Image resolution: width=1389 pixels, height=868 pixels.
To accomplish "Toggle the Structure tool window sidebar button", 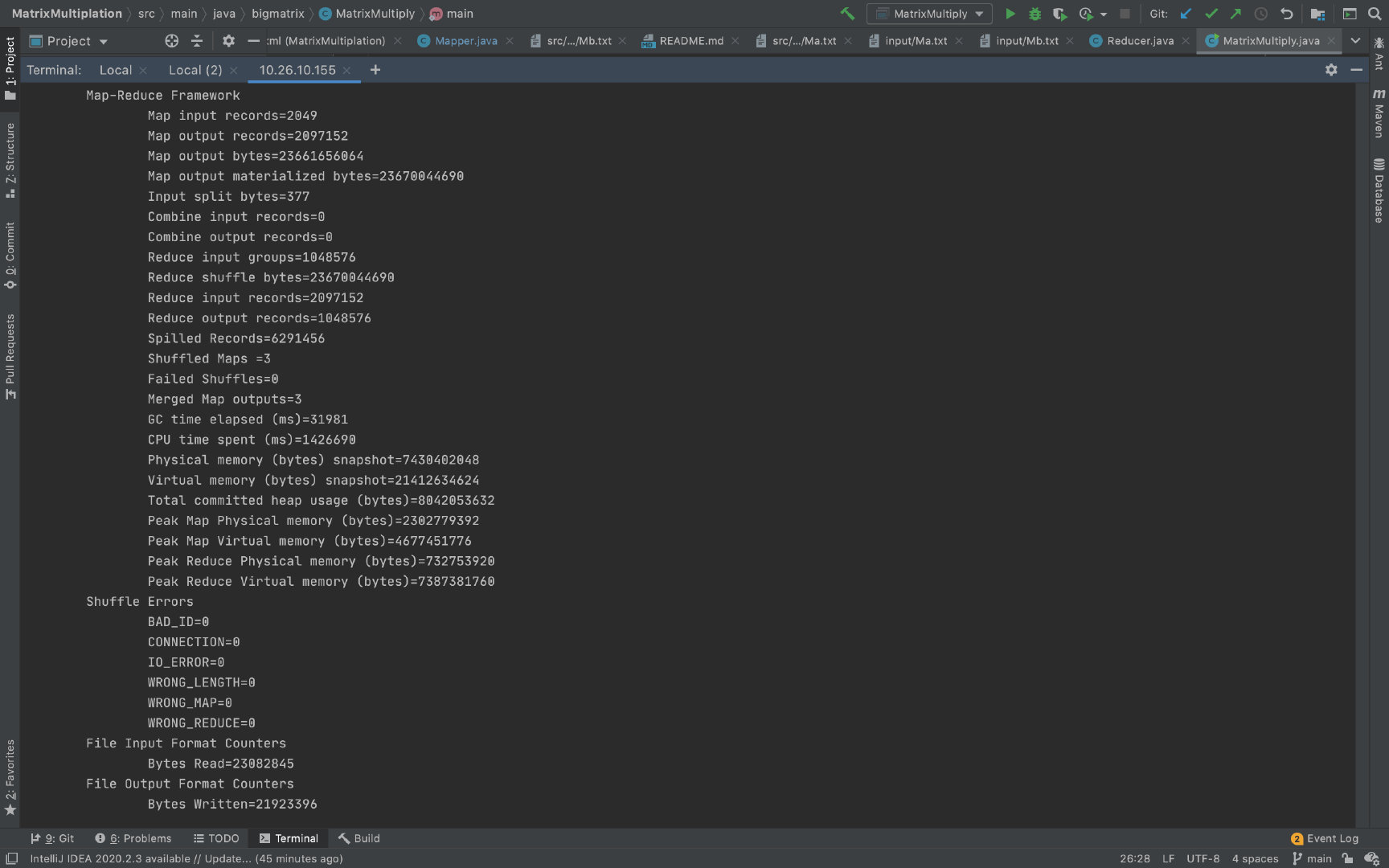I will point(10,160).
